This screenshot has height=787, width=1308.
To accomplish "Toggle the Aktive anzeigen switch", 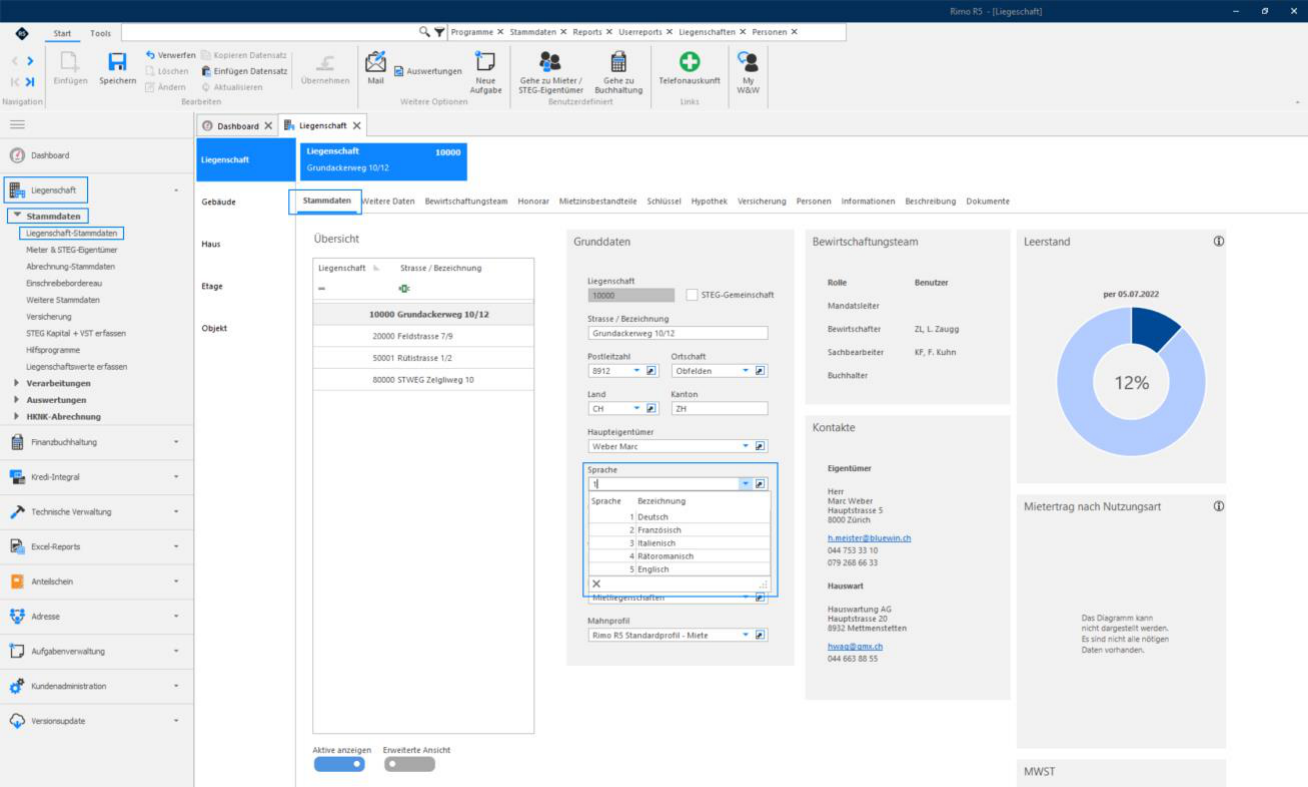I will click(x=339, y=764).
